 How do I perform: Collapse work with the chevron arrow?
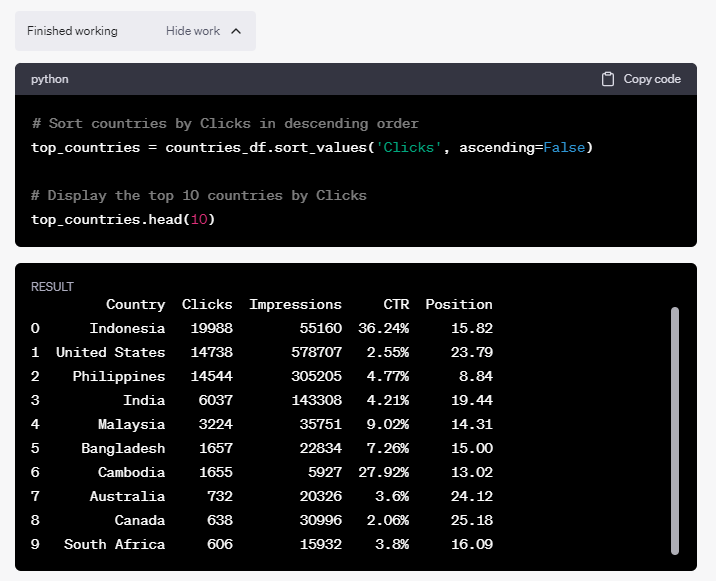click(x=236, y=31)
